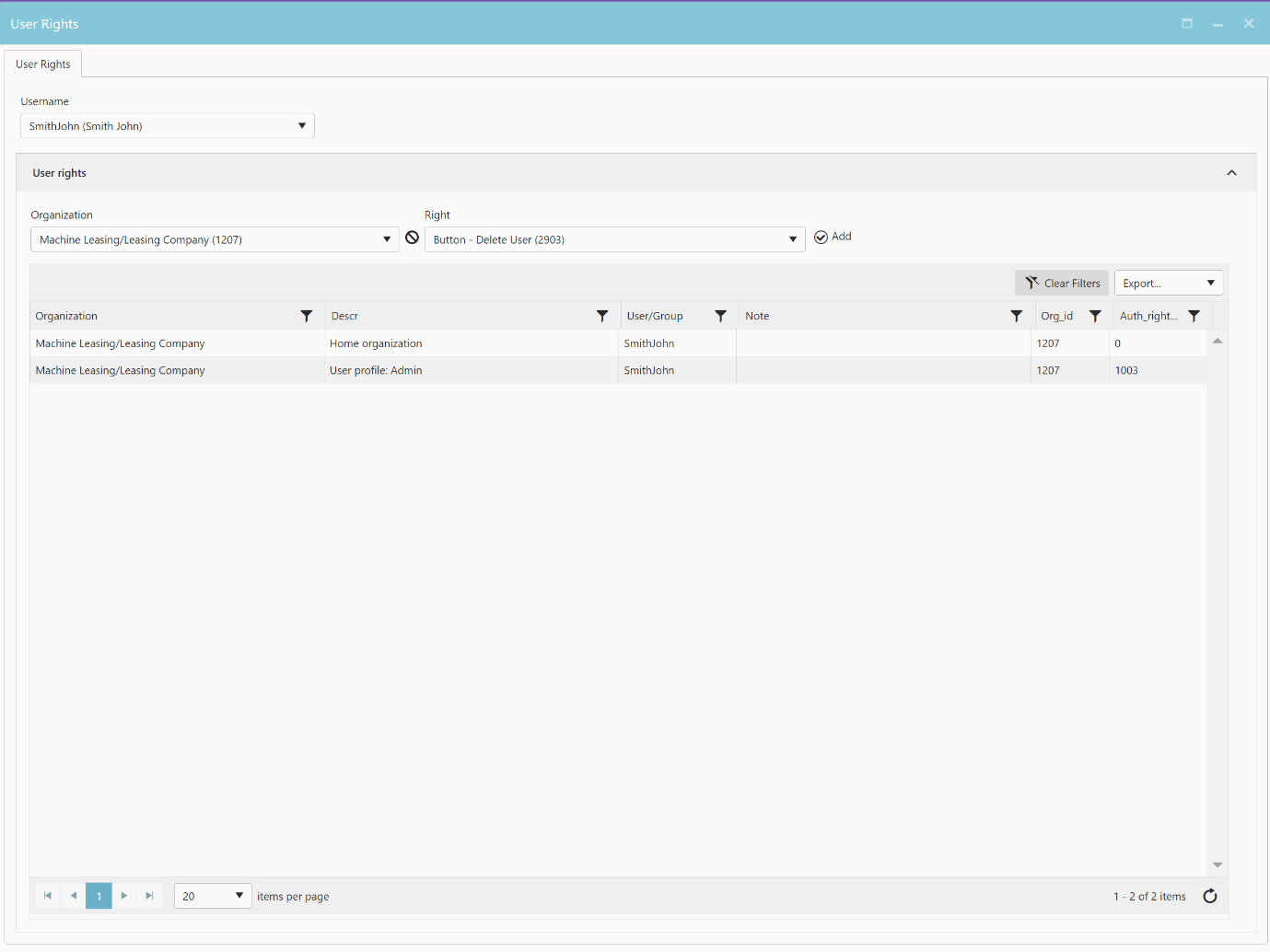Open the Username dropdown
This screenshot has width=1270, height=952.
[301, 126]
